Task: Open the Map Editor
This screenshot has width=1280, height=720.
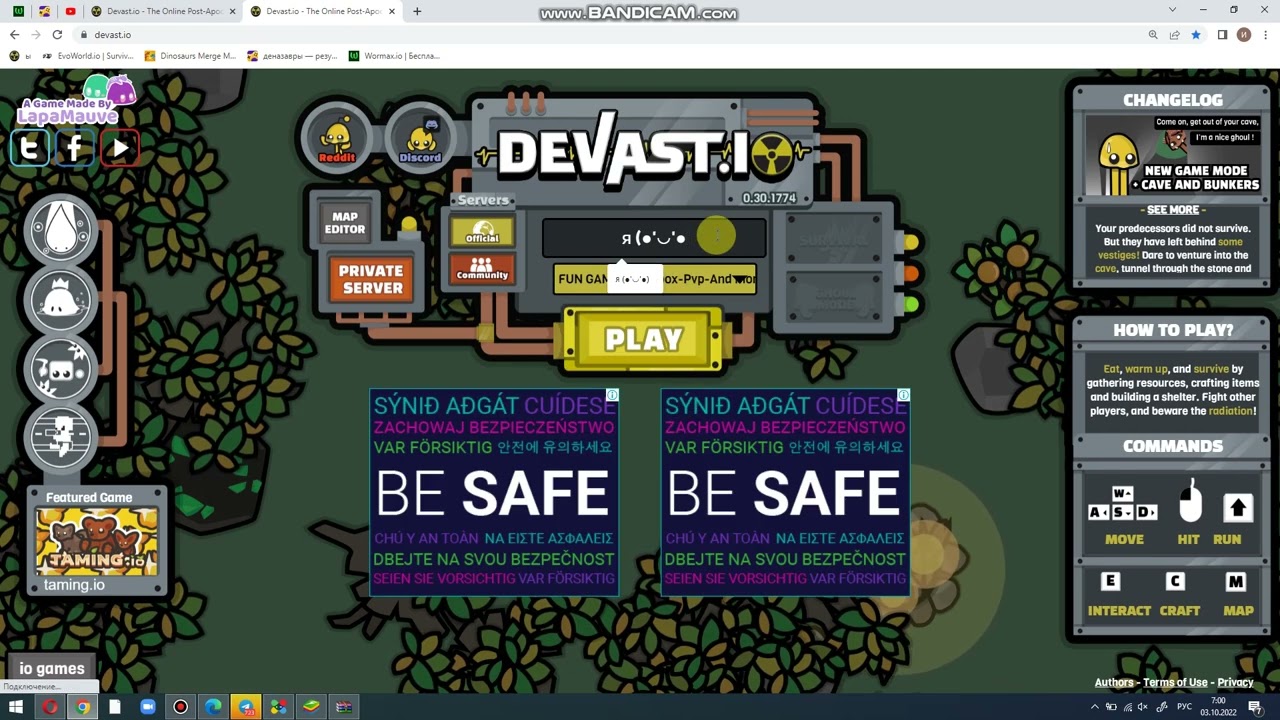Action: tap(345, 223)
